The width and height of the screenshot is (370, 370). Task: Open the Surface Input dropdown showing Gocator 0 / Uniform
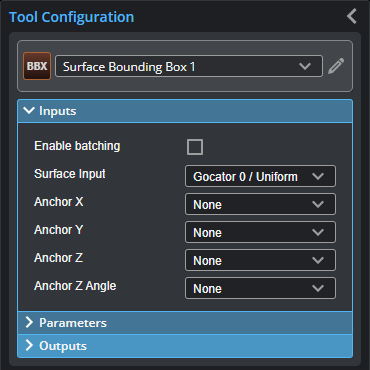click(260, 176)
